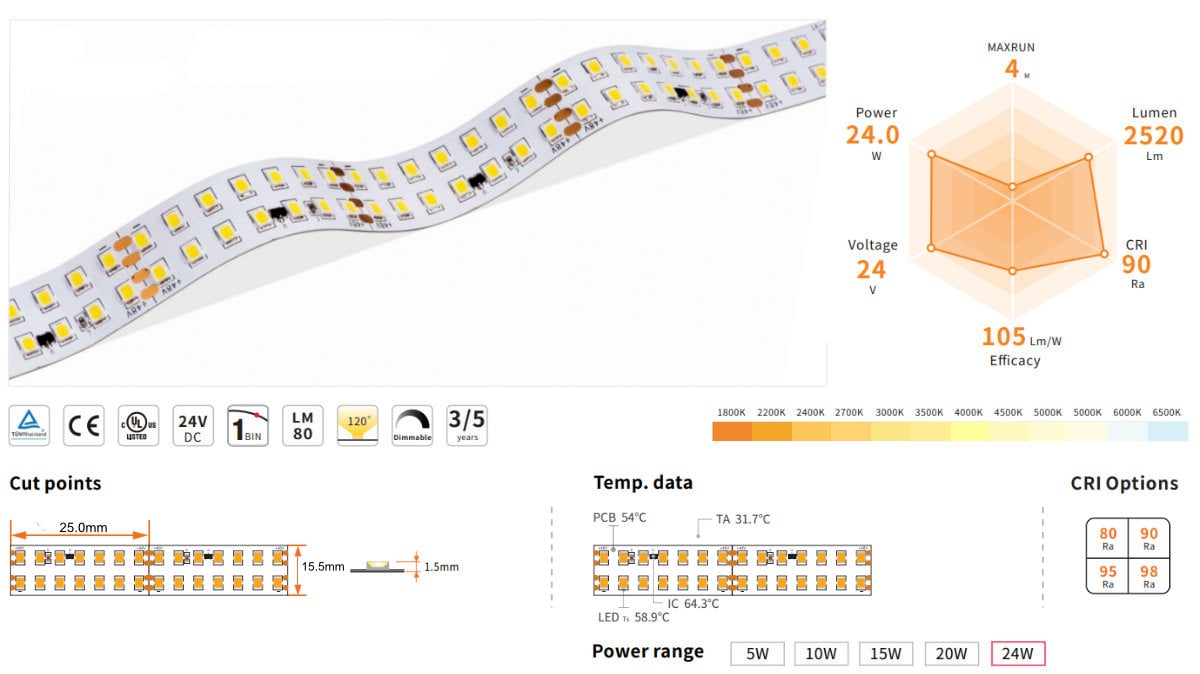Click the TUV Rheinland certification icon
The image size is (1200, 674).
point(29,426)
